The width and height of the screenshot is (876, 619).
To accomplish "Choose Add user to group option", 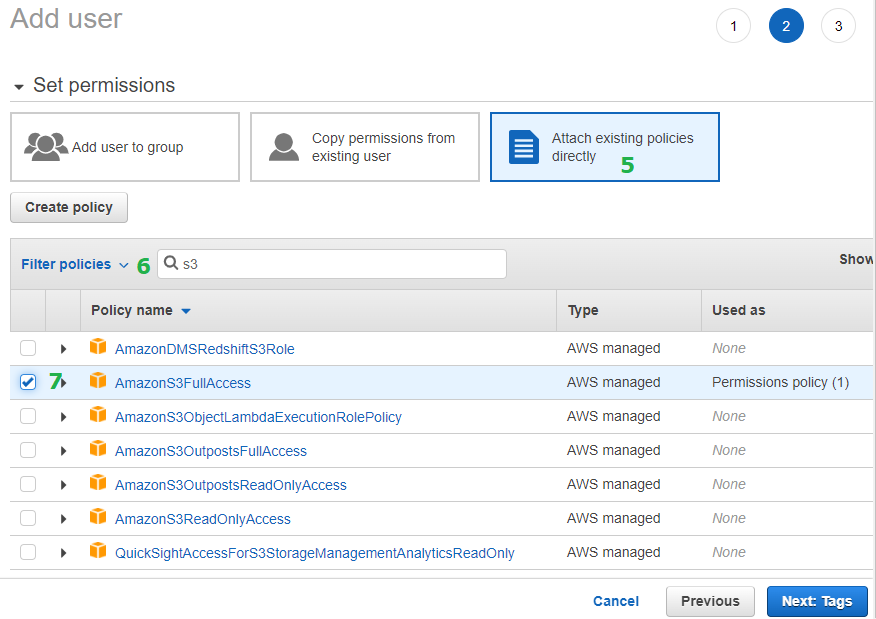I will point(125,147).
